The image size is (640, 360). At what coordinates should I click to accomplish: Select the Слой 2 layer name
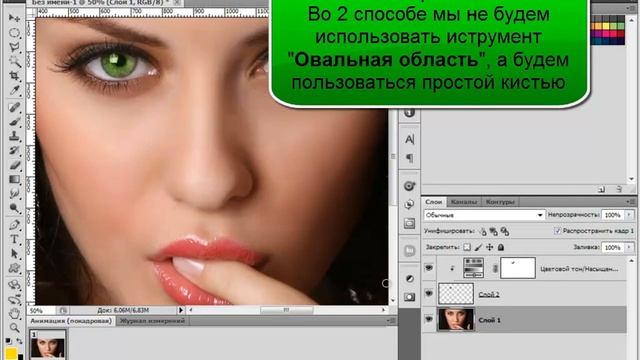coord(489,294)
